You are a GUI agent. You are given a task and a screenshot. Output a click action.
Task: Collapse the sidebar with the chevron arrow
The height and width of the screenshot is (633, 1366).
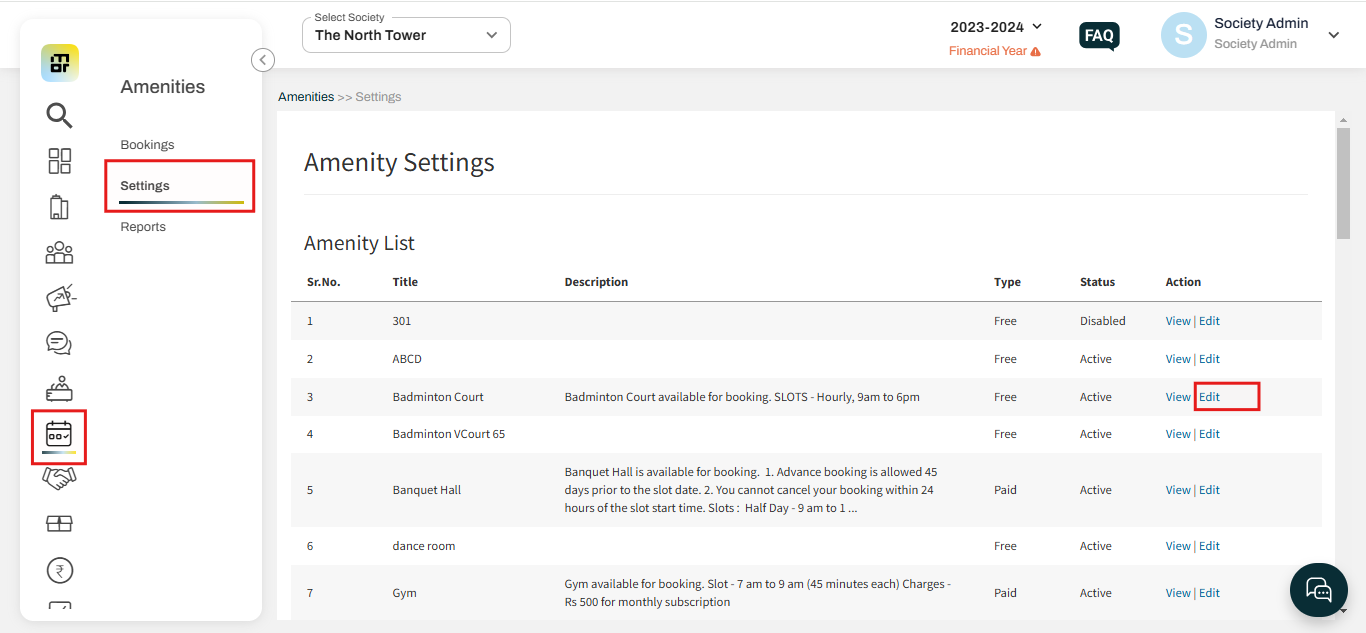tap(262, 59)
